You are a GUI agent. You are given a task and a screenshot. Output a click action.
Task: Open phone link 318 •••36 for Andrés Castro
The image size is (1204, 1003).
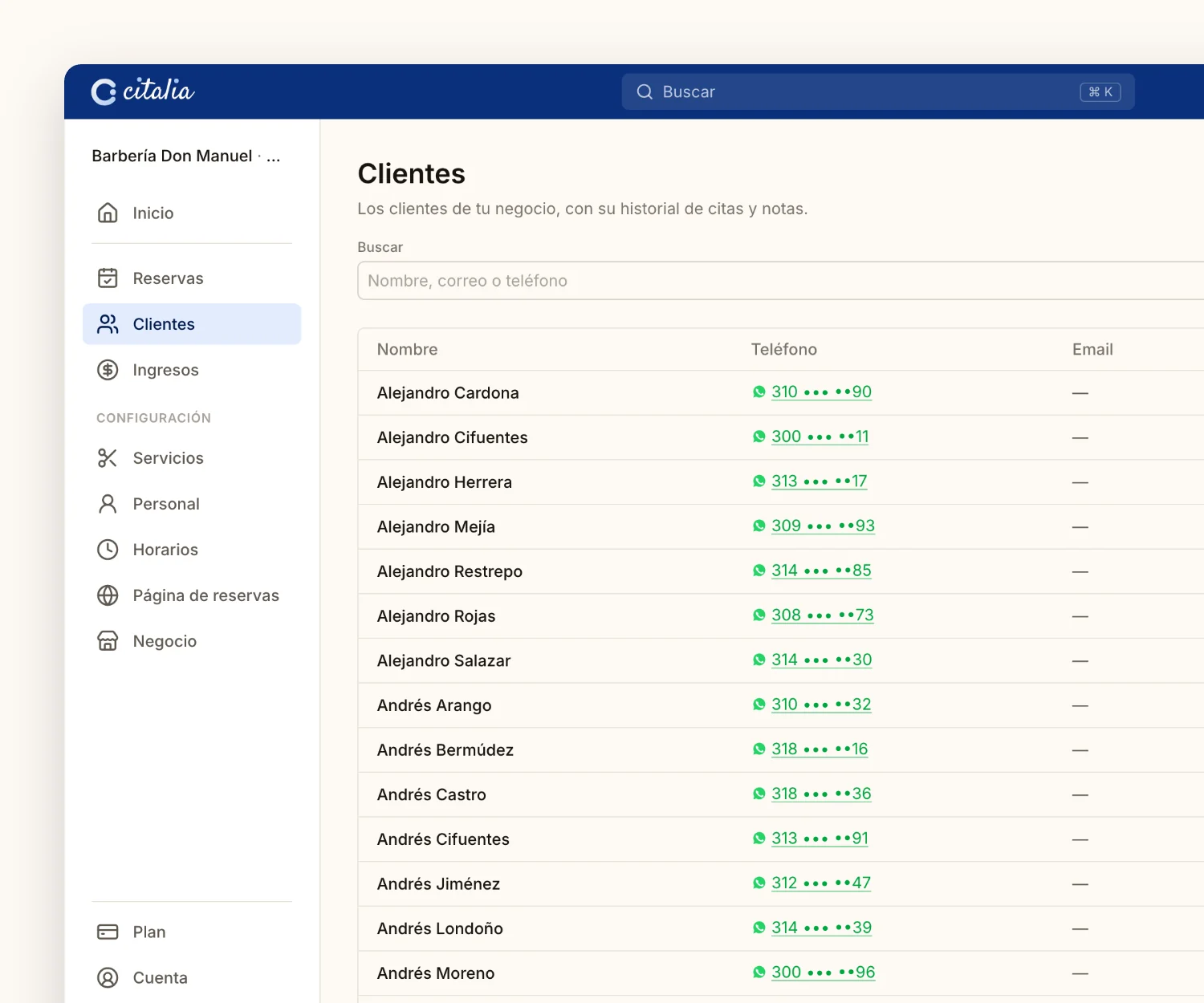pos(822,794)
